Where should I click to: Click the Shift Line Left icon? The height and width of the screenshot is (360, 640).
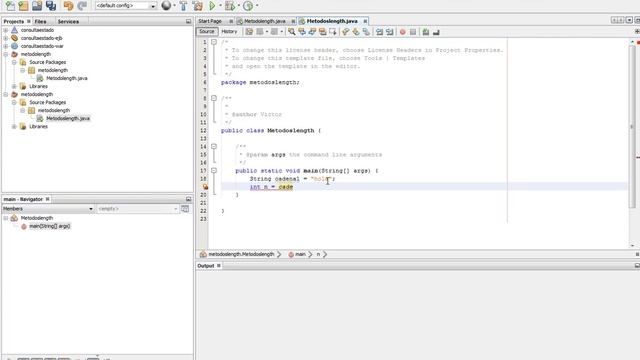pos(379,32)
